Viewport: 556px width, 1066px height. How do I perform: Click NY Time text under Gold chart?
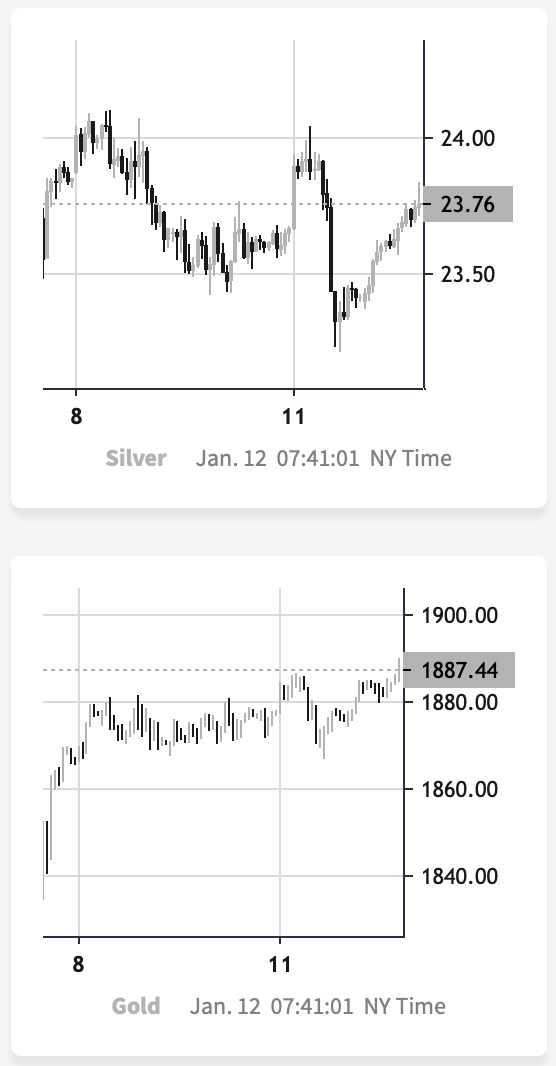click(x=405, y=1006)
